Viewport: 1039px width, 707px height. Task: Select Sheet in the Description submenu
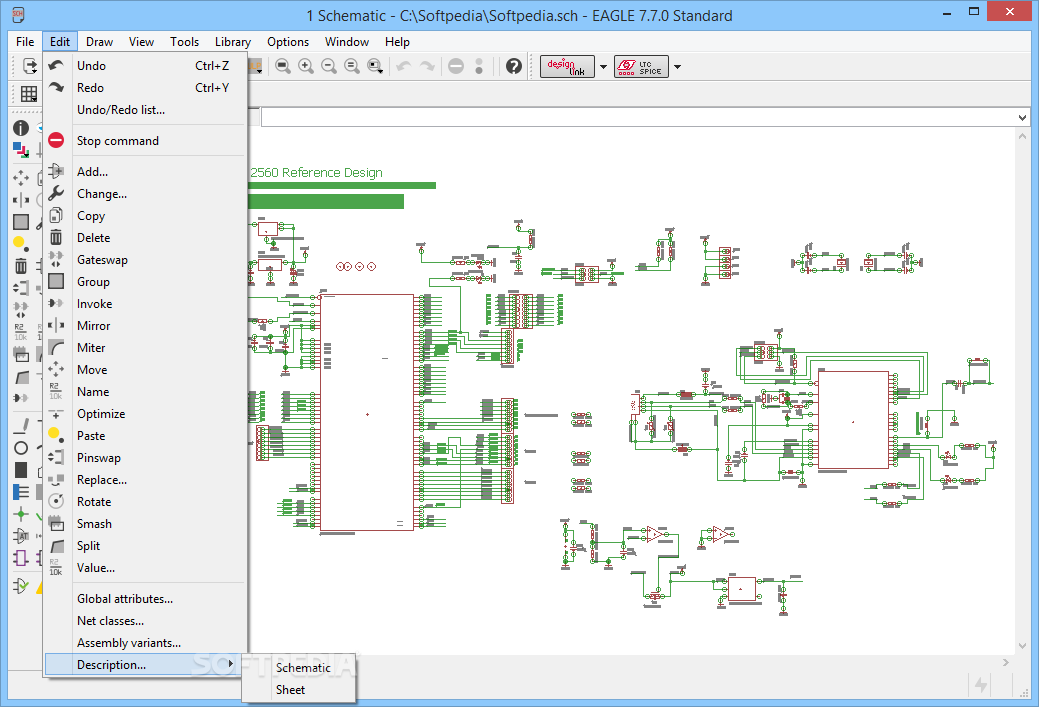point(299,690)
